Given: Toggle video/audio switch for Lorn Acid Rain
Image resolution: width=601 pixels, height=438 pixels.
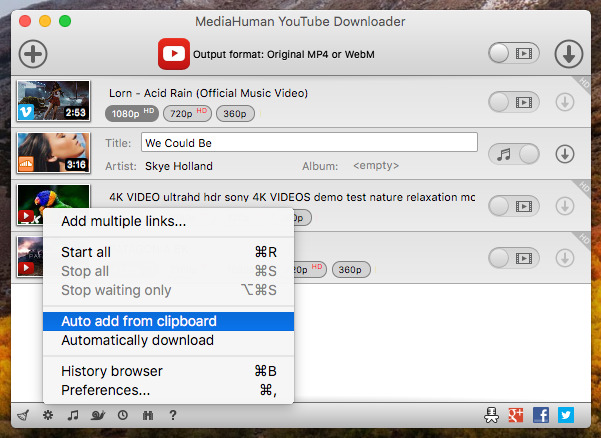Looking at the screenshot, I should pos(514,102).
